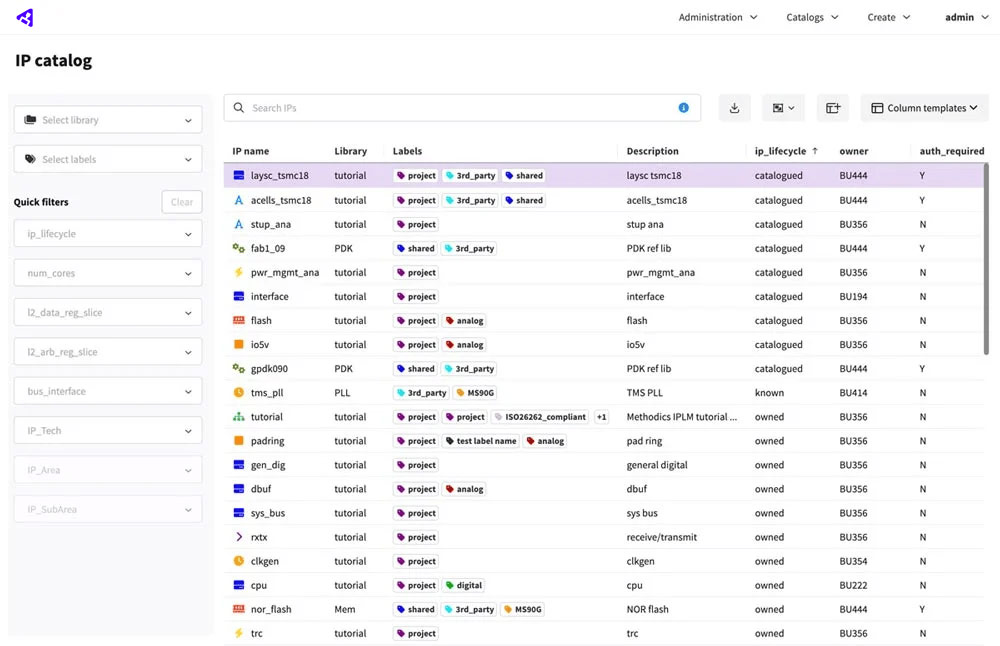Open the Select library dropdown

coord(107,118)
